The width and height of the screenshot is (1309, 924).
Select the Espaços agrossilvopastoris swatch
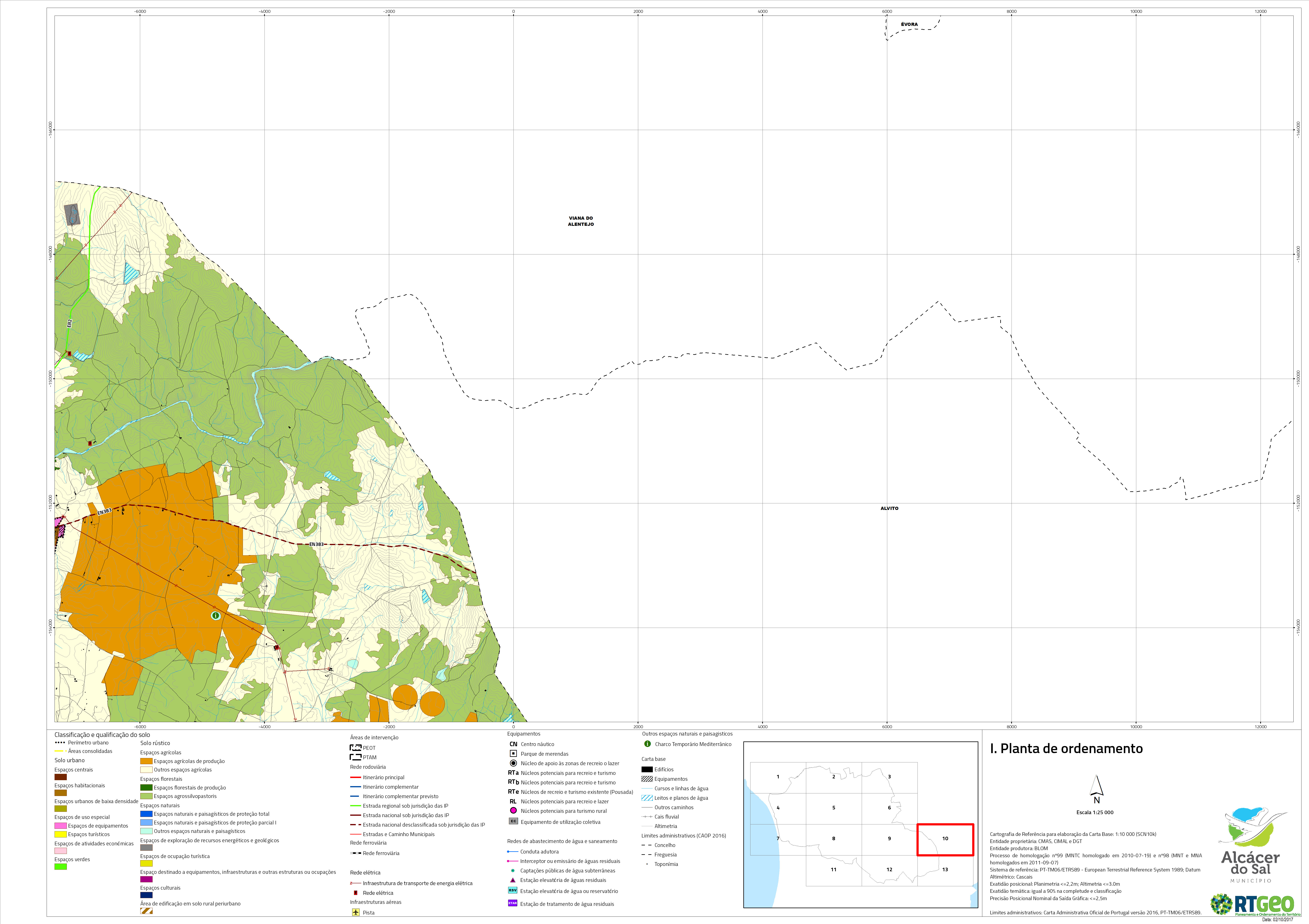(146, 796)
